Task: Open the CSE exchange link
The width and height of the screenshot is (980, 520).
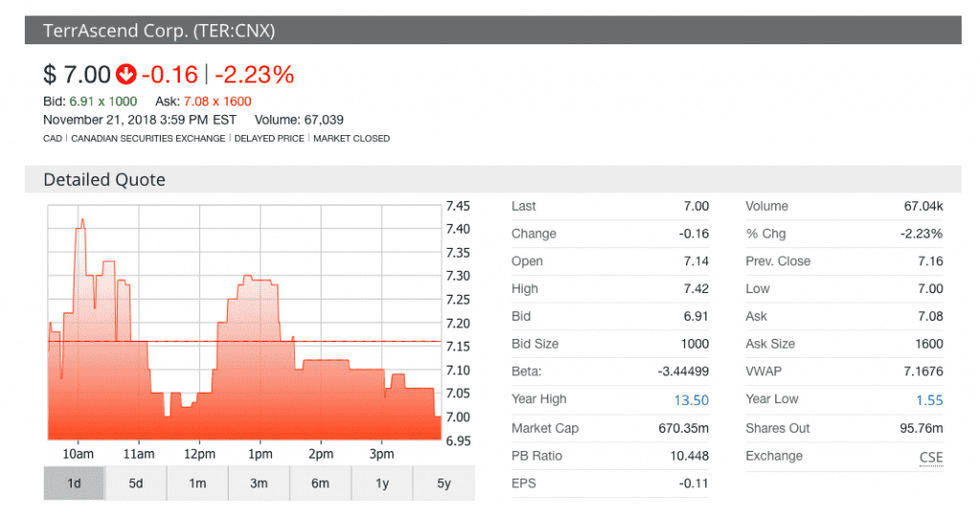Action: 930,456
